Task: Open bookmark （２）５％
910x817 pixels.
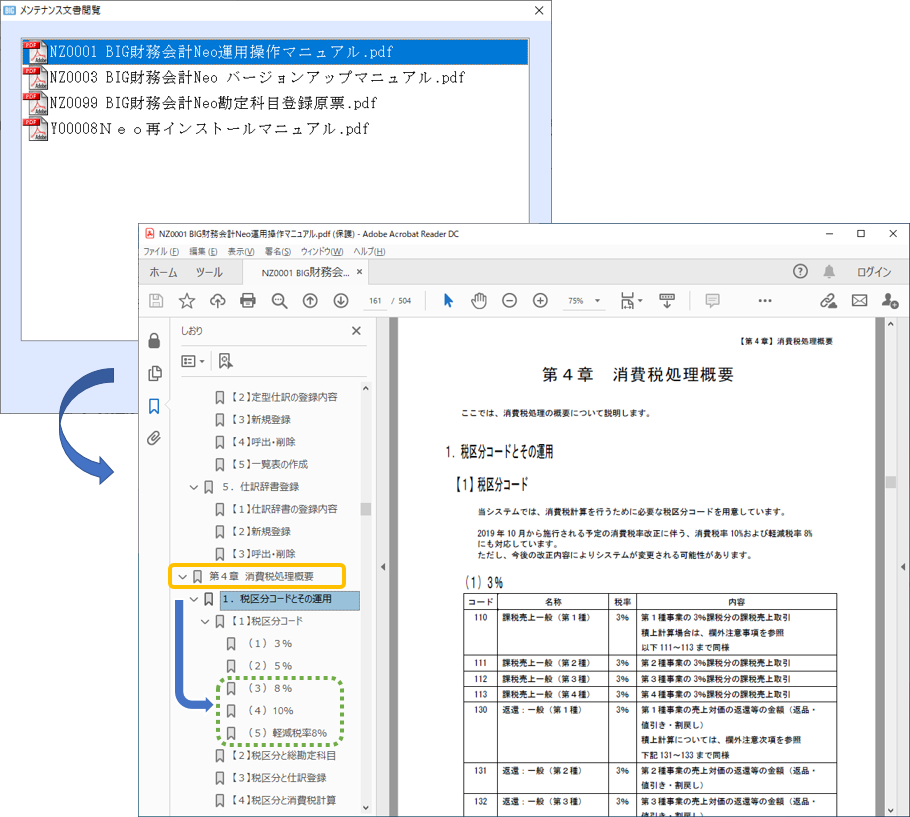Action: [270, 666]
